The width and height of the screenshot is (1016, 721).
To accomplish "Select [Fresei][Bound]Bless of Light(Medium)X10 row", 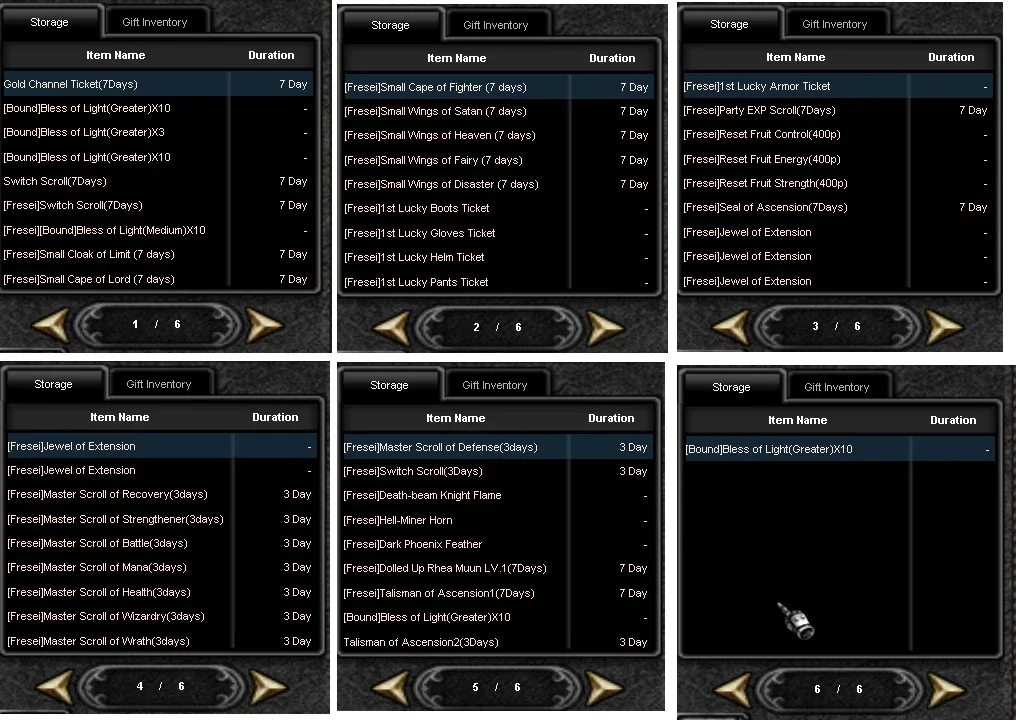I will point(158,230).
